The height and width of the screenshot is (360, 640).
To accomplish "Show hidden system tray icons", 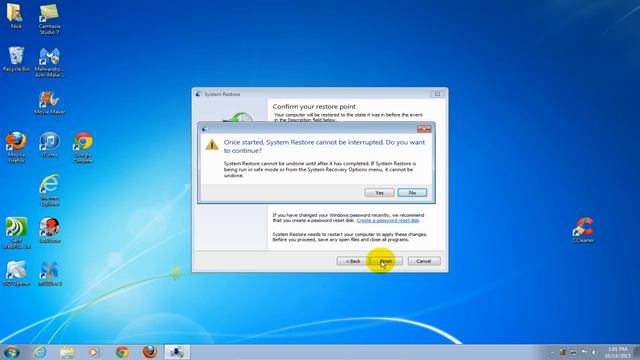I will click(552, 352).
